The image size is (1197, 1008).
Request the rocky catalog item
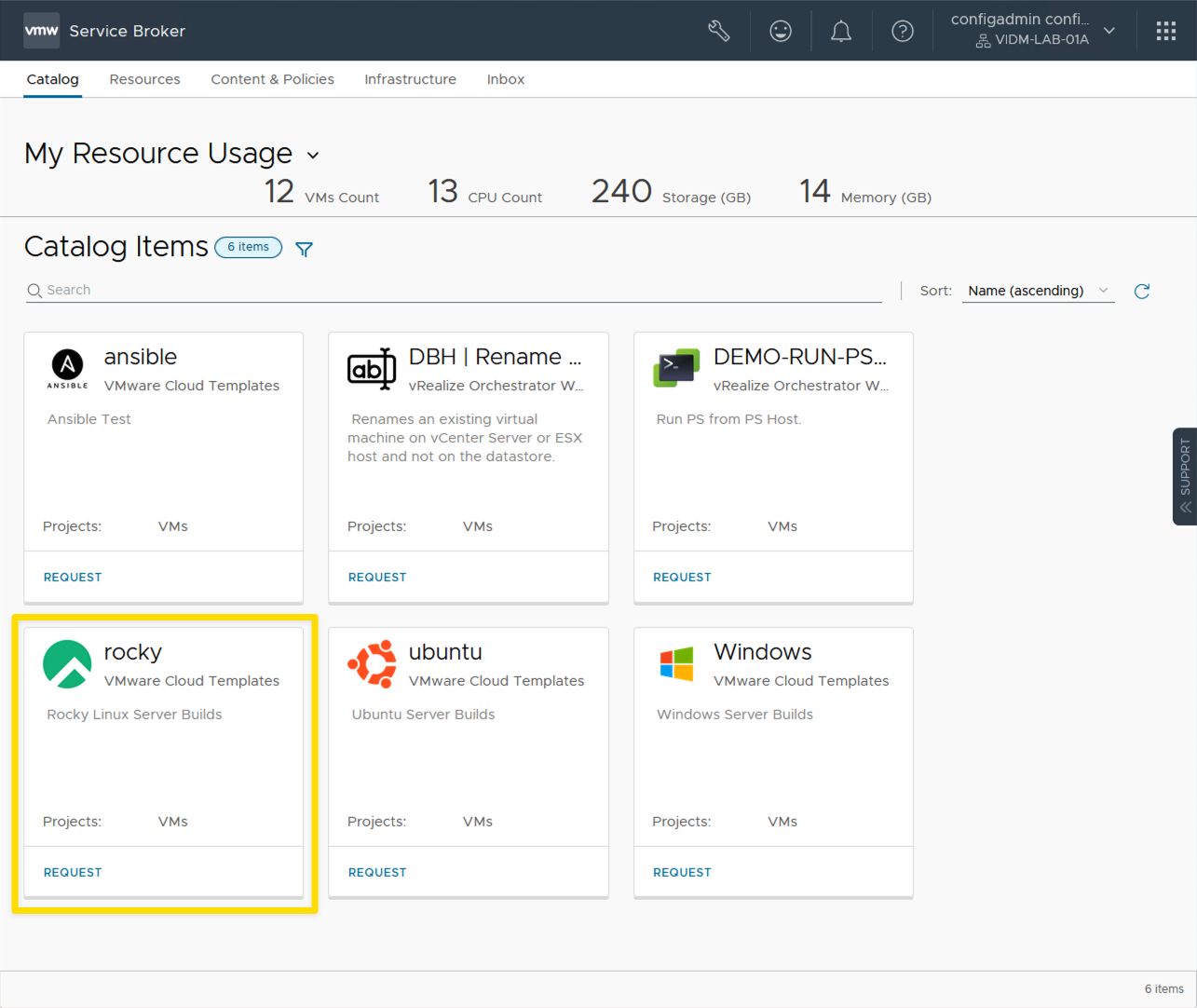73,872
